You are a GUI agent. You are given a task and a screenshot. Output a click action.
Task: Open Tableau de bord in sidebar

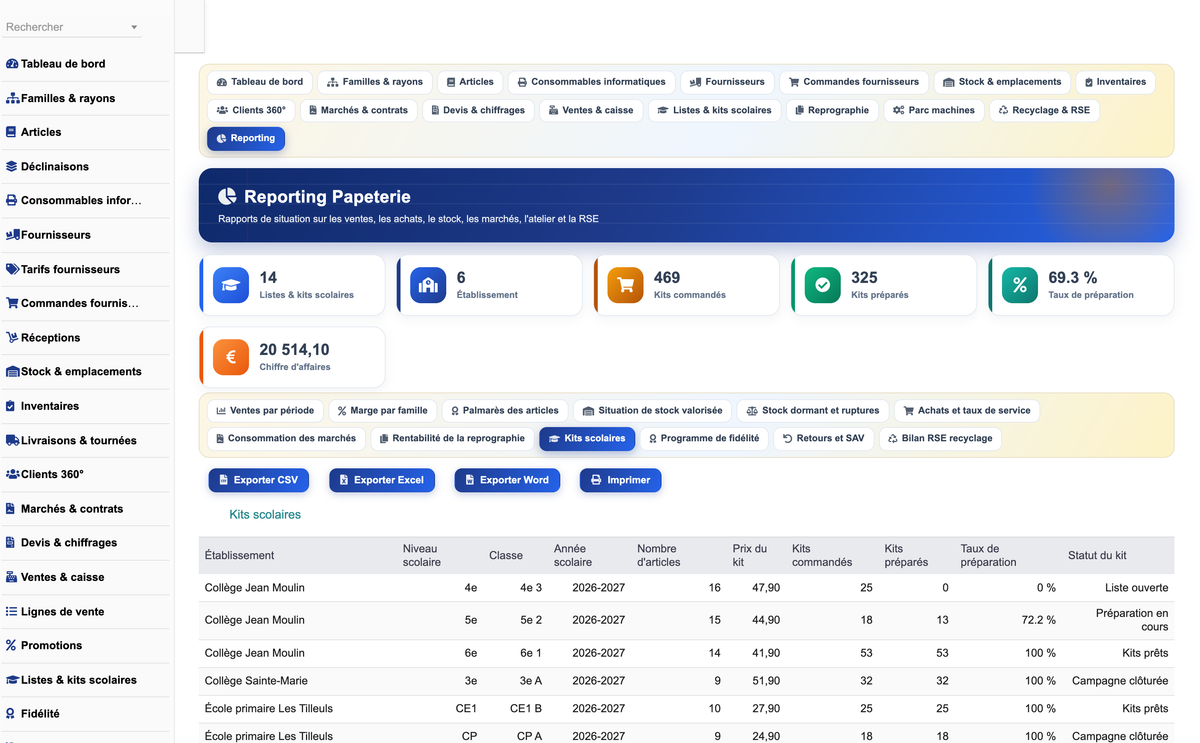point(63,63)
